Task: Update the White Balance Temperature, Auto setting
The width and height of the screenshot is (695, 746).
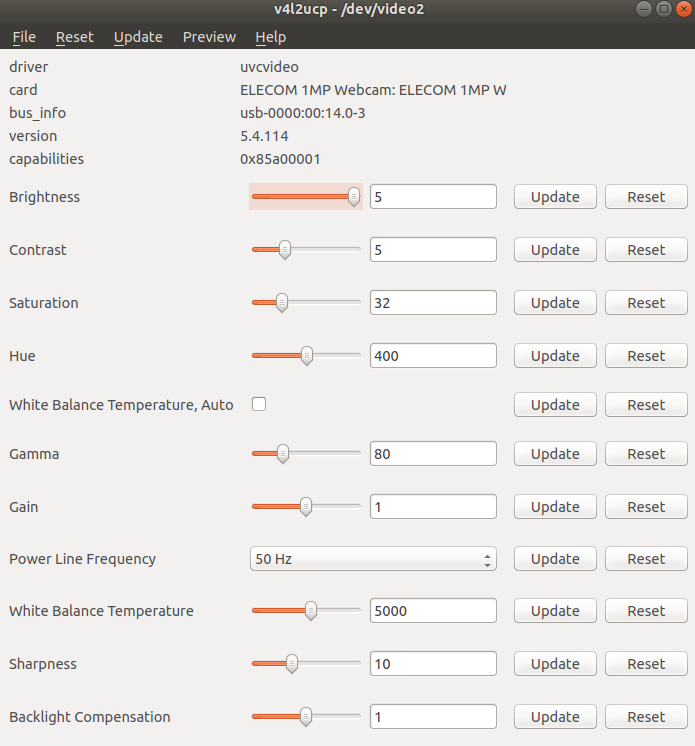Action: click(555, 405)
